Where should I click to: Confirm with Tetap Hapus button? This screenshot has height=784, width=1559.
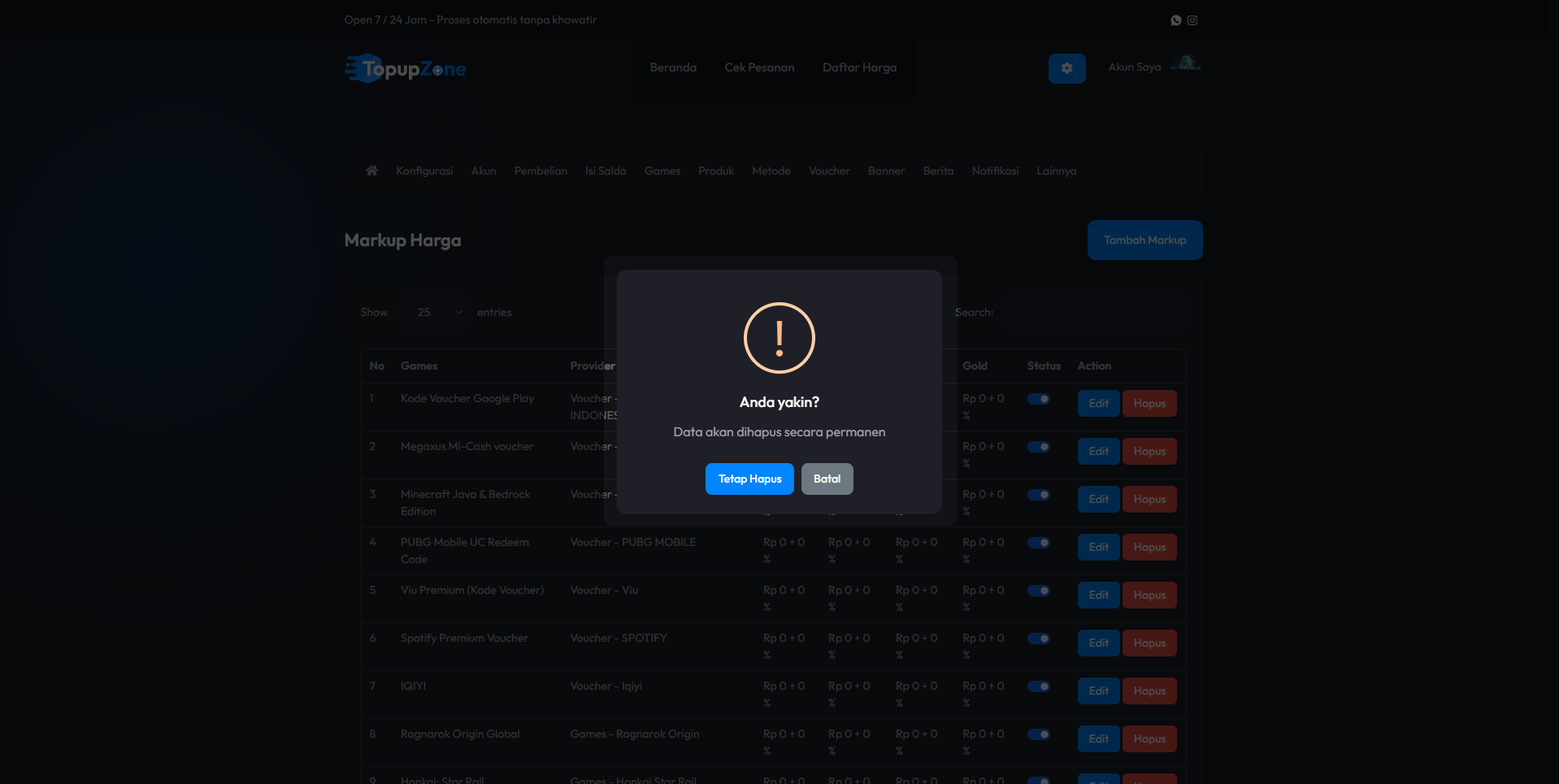pyautogui.click(x=749, y=479)
